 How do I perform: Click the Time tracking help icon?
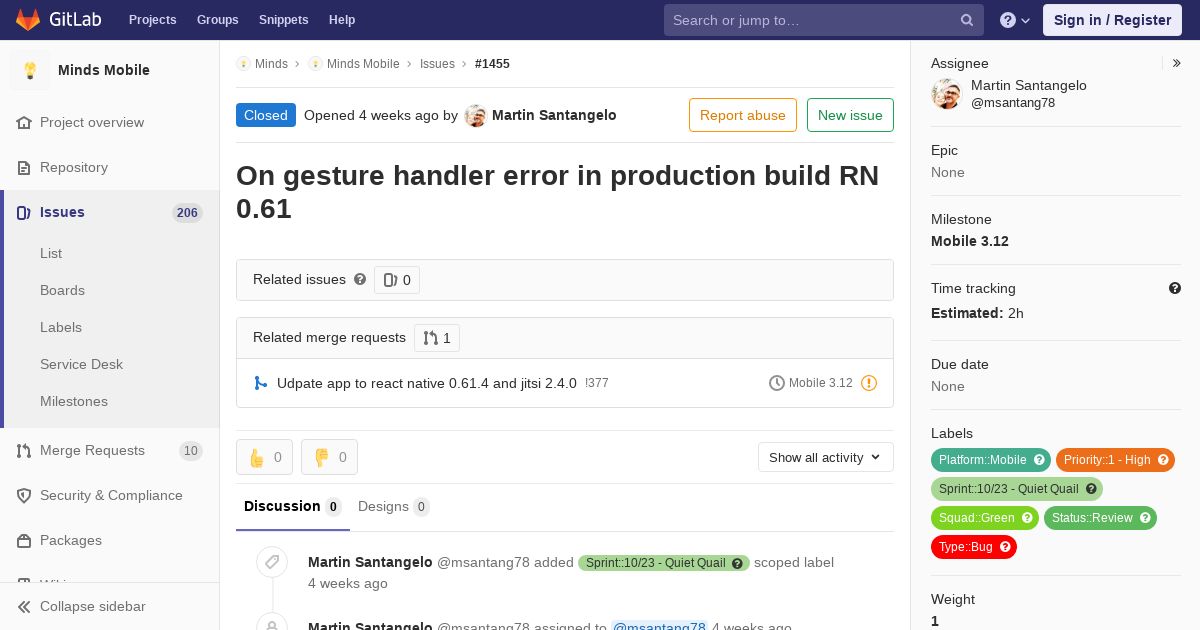click(1175, 288)
